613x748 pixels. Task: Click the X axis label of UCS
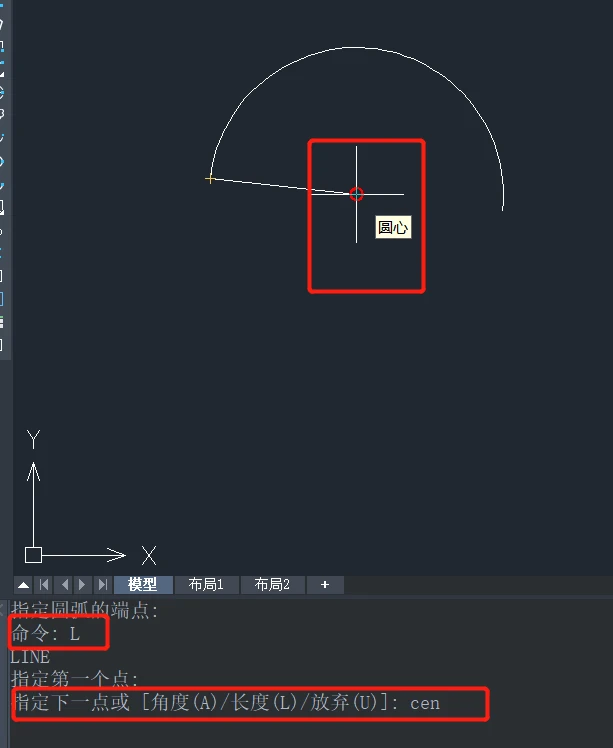tap(149, 556)
